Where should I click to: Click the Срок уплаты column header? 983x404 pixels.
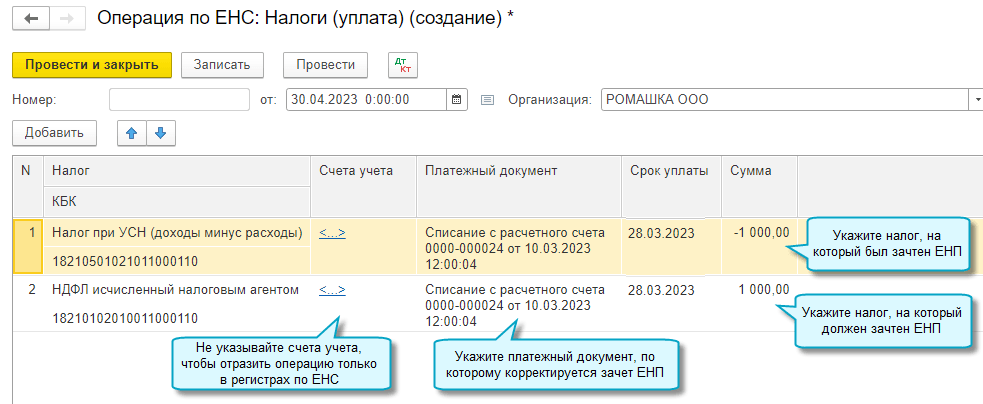(669, 171)
